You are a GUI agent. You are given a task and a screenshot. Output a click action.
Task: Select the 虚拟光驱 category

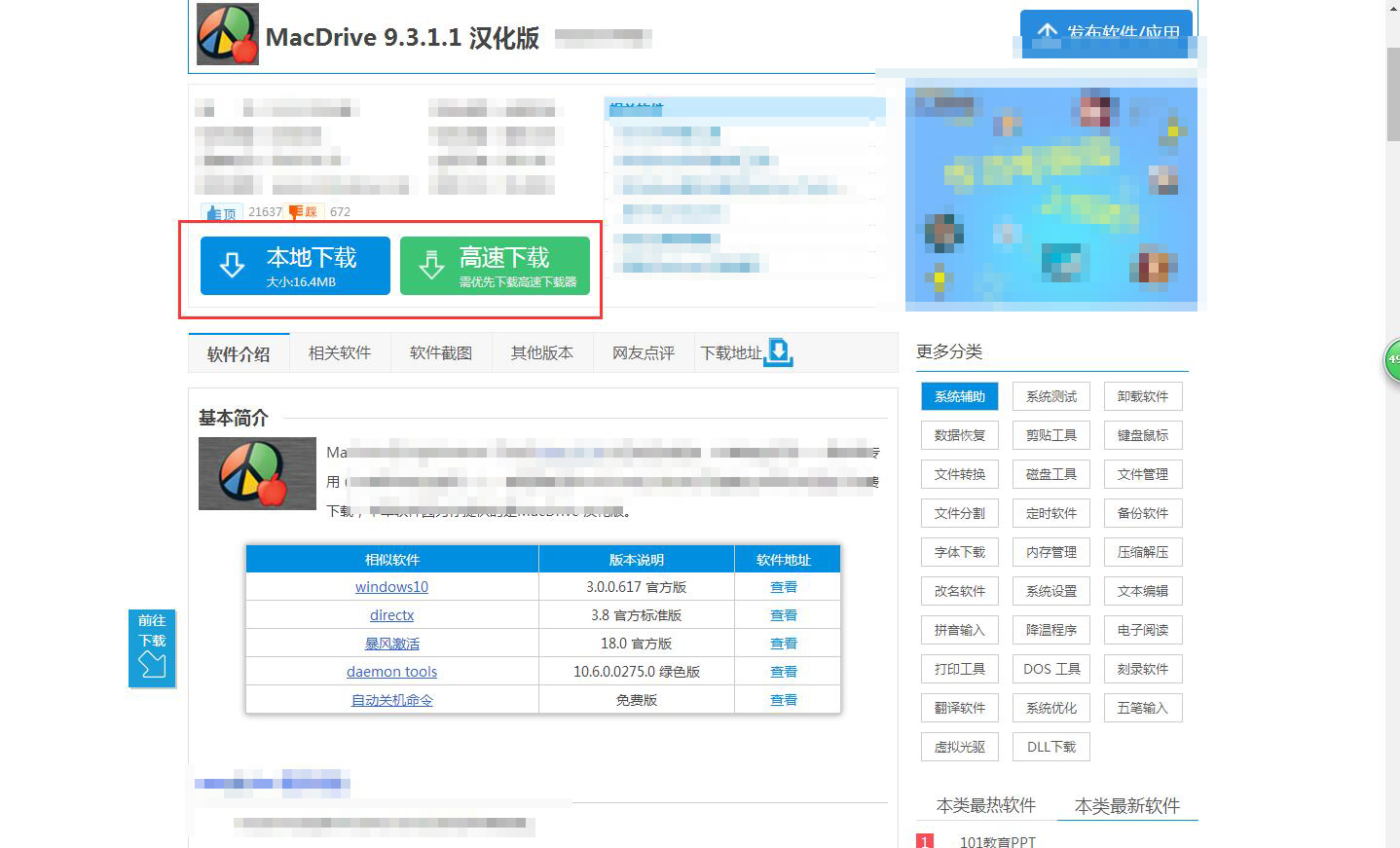(960, 747)
